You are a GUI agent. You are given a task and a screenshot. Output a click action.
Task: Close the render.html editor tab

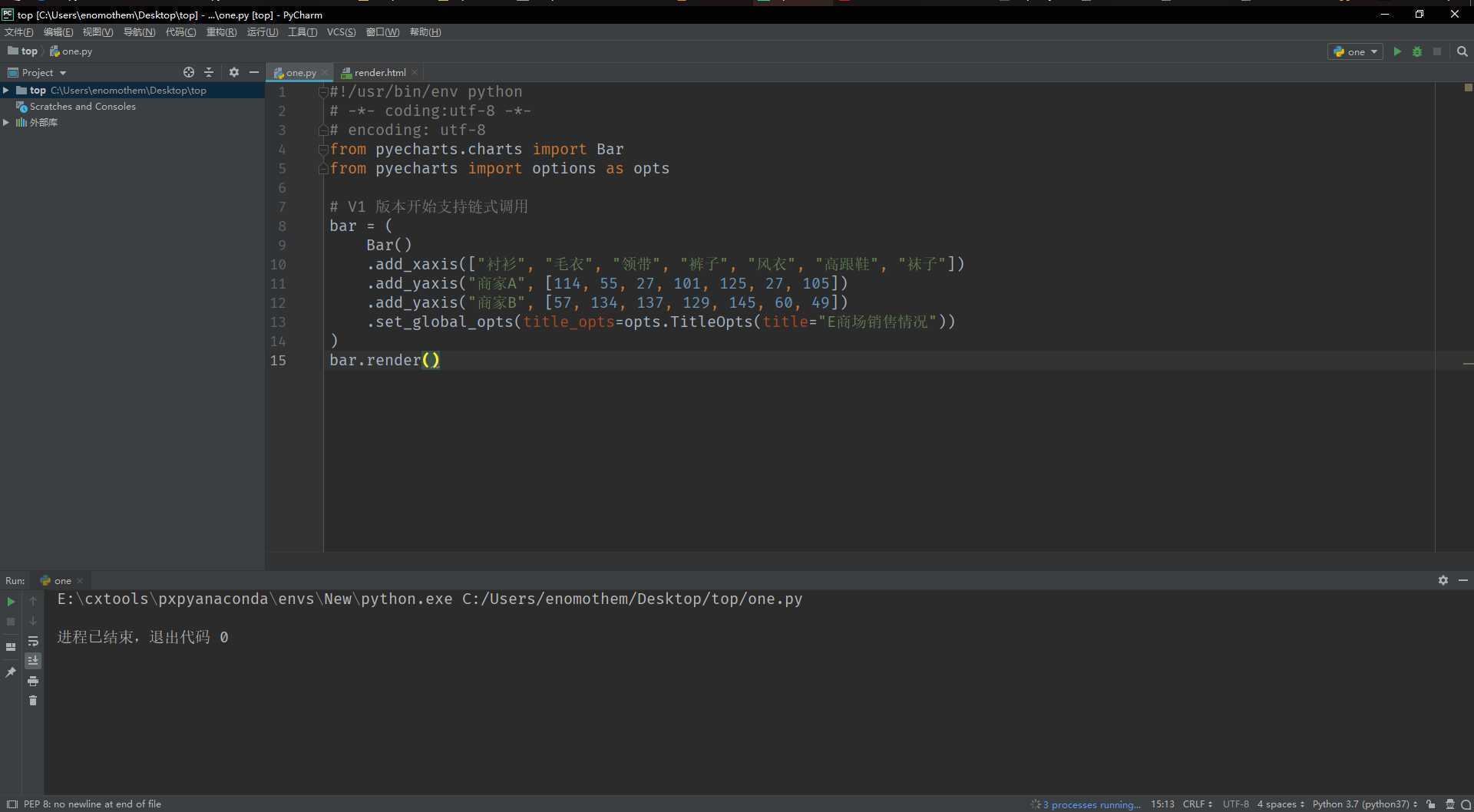[415, 72]
